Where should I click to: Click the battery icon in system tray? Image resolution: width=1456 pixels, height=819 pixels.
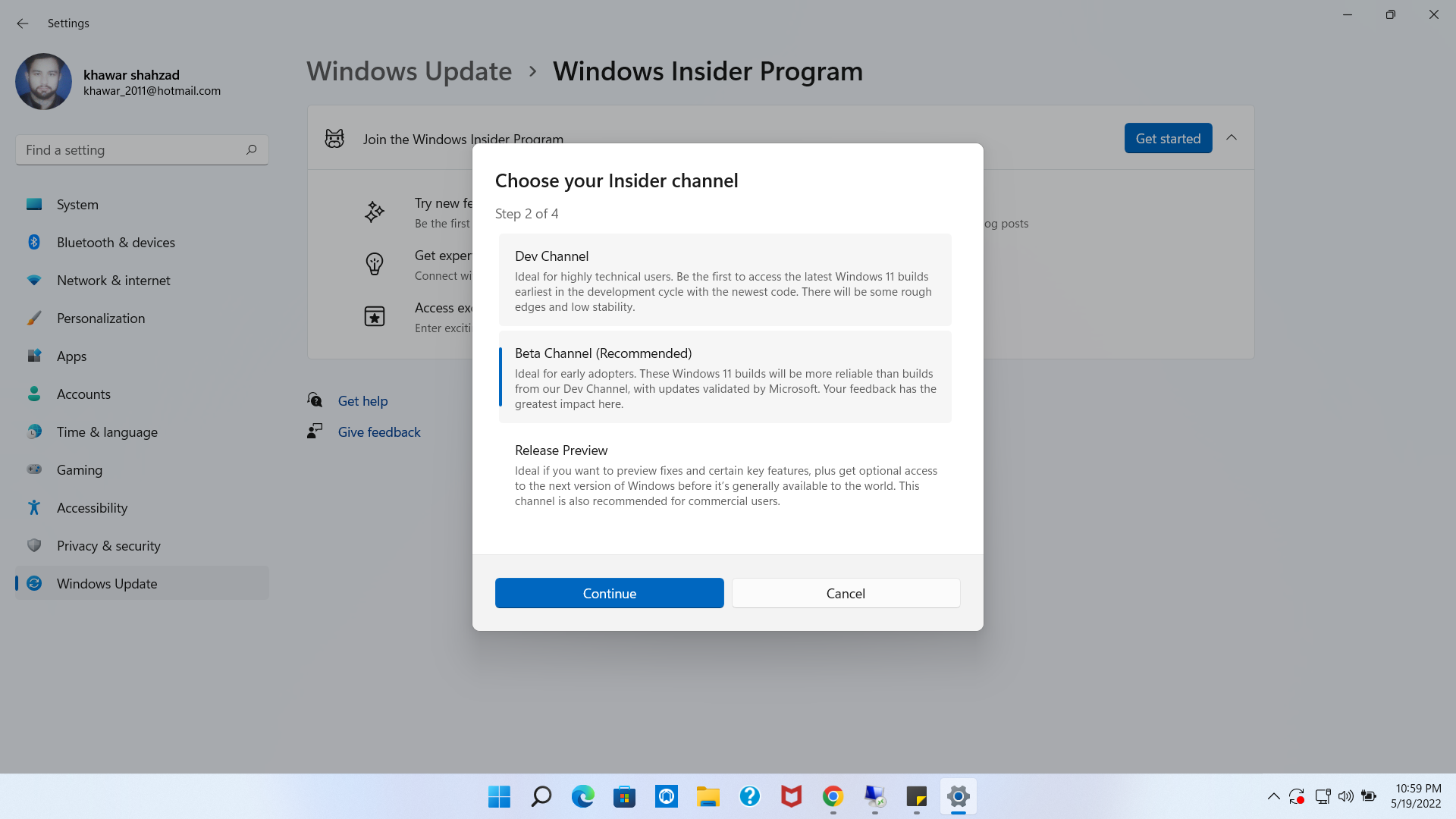(x=1369, y=796)
